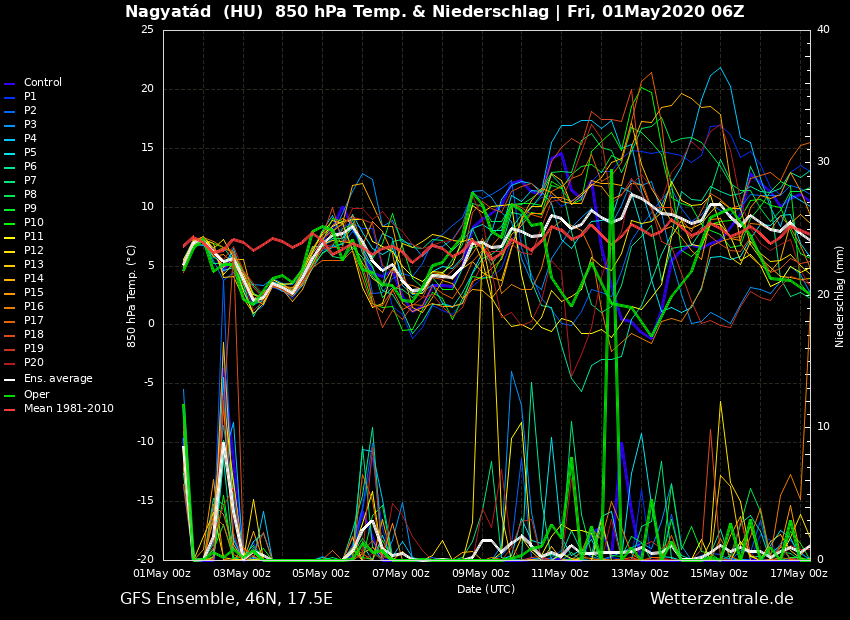Viewport: 850px width, 620px height.
Task: Select the 09May 00z date tick
Action: pos(481,574)
